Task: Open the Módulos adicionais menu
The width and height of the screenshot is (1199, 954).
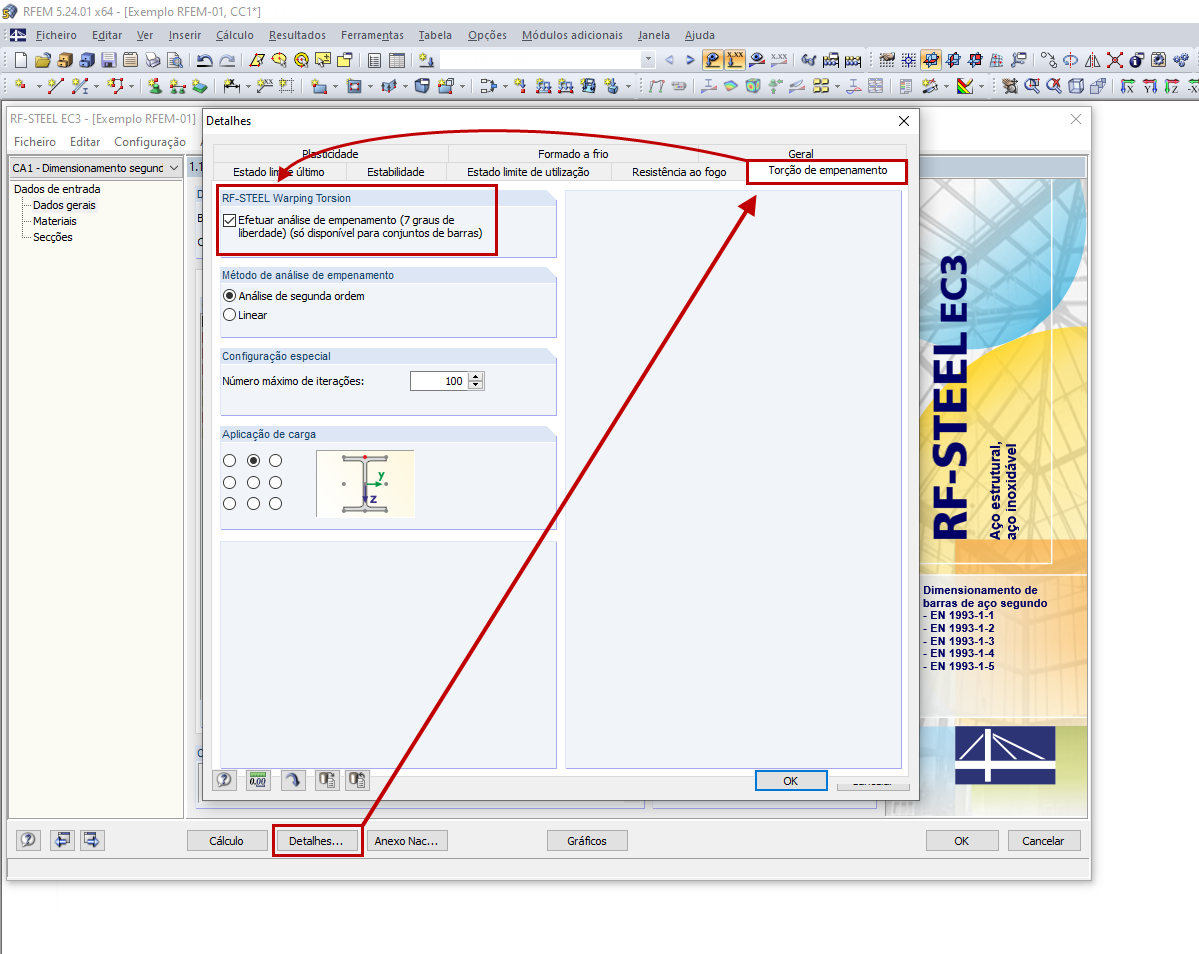Action: (572, 35)
